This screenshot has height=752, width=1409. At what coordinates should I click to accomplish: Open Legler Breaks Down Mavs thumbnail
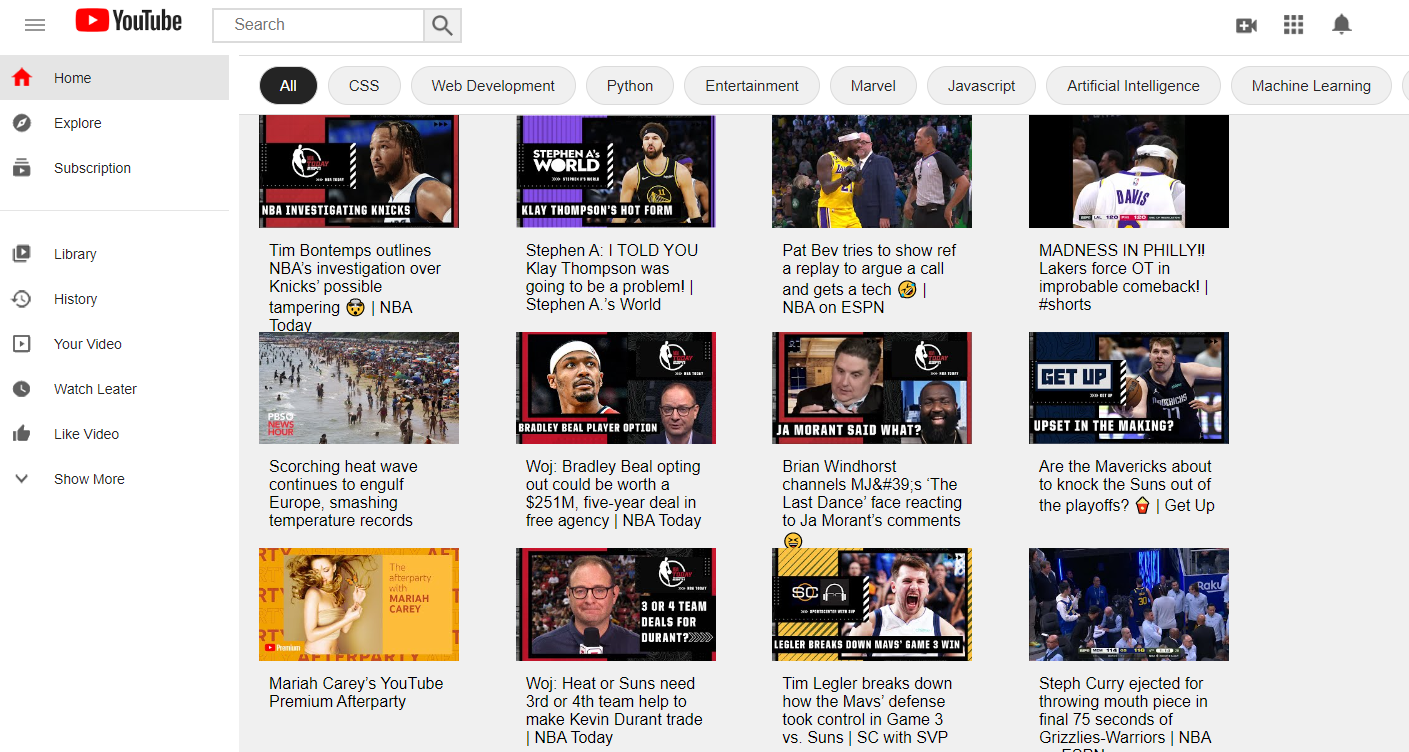pos(872,604)
